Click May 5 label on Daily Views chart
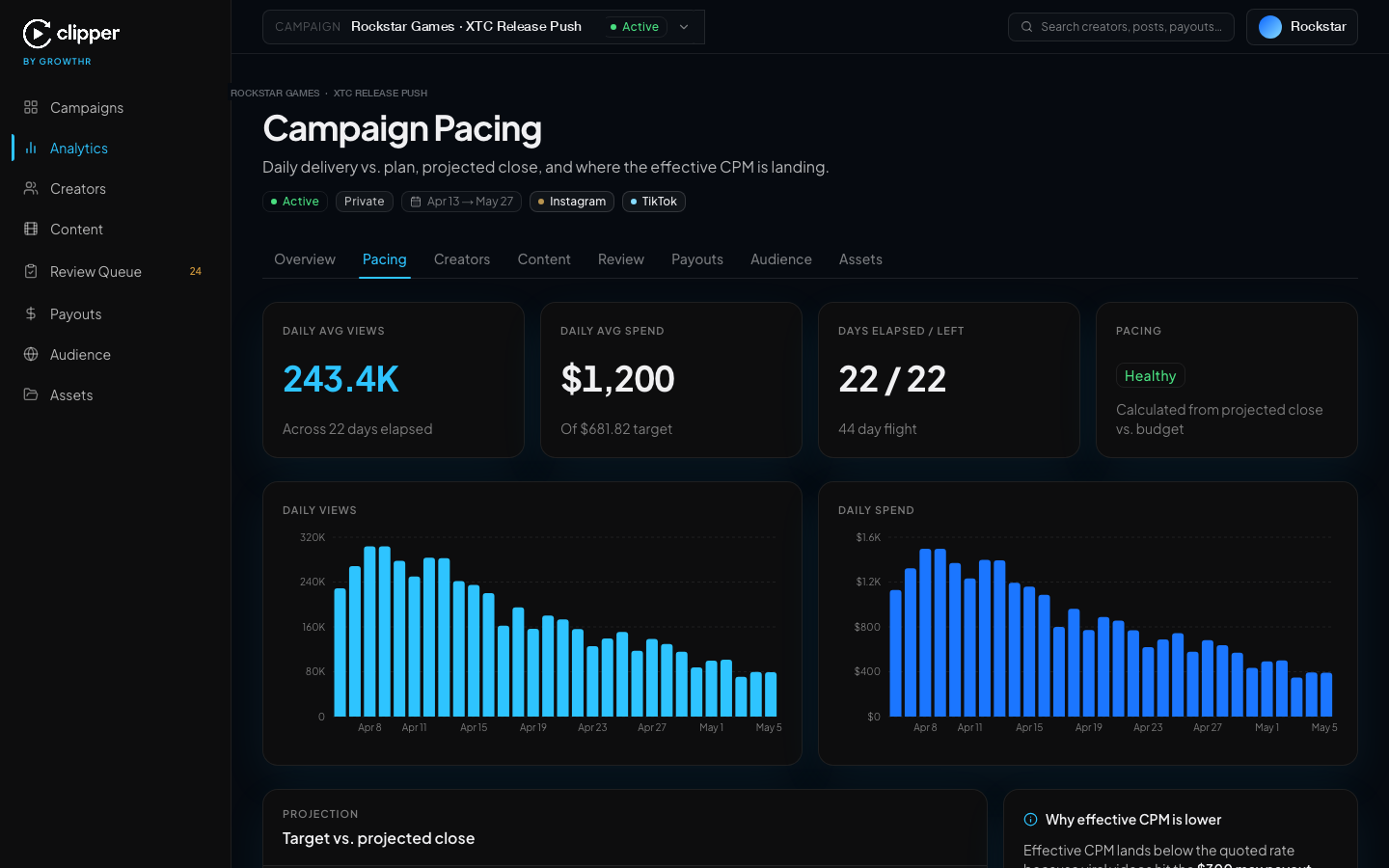Screen dimensions: 1389x868 [x=769, y=728]
